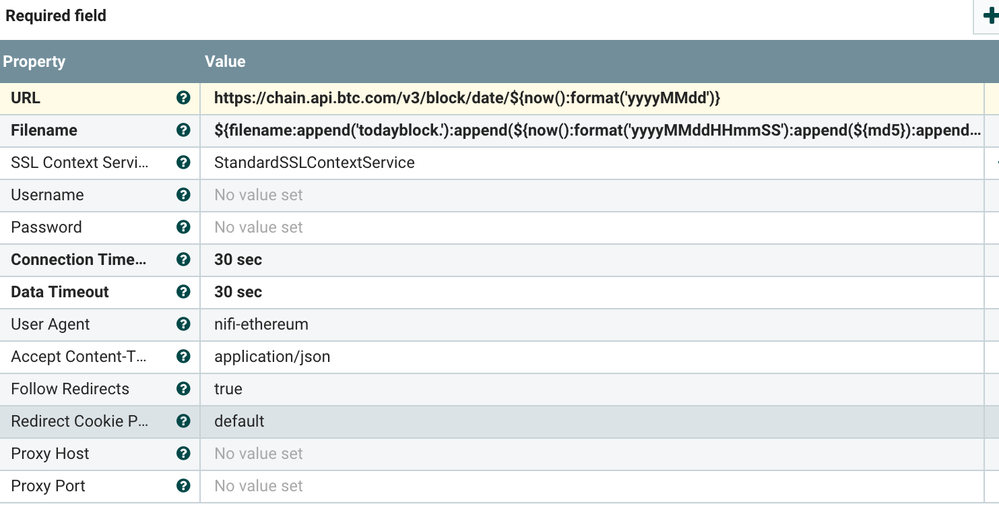Open the StandardSSLContextService value dropdown
This screenshot has width=999, height=509.
[x=314, y=162]
